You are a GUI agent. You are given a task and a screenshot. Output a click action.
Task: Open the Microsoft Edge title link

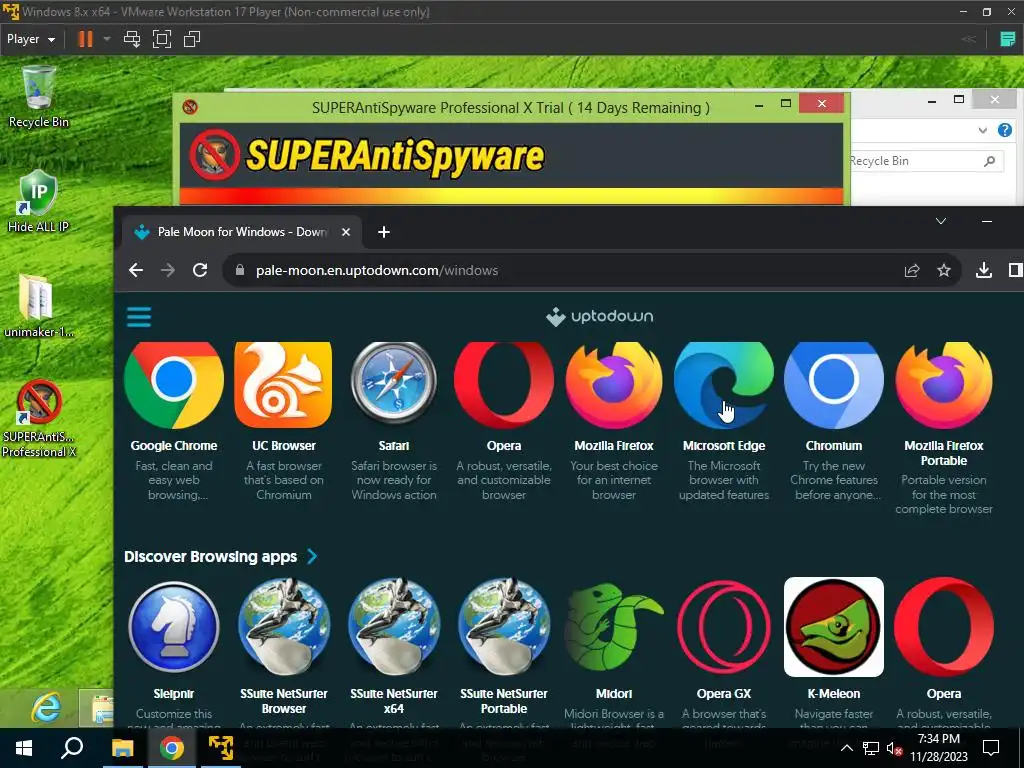pyautogui.click(x=724, y=445)
